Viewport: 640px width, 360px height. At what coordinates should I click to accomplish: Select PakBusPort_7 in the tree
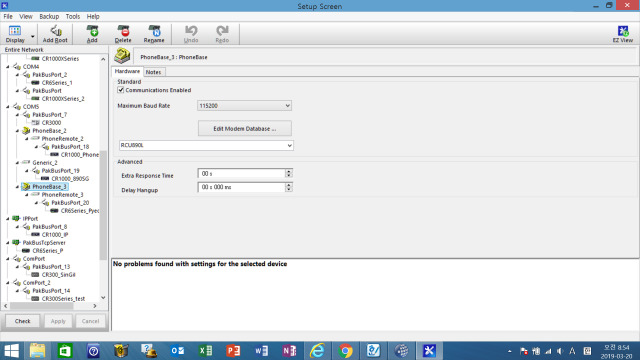click(49, 115)
